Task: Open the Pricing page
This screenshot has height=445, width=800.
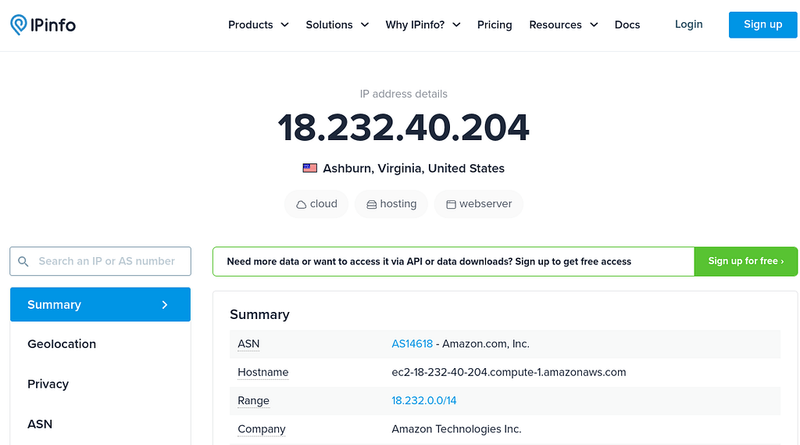Action: [x=494, y=24]
